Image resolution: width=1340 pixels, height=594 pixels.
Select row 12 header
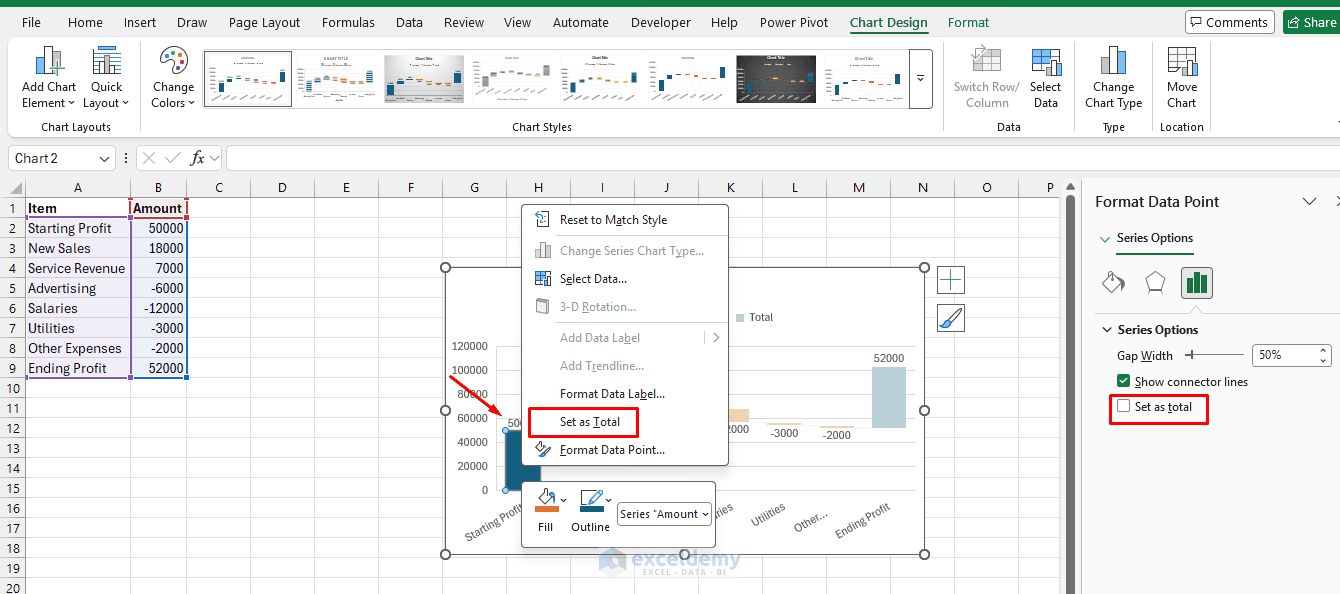click(x=12, y=428)
